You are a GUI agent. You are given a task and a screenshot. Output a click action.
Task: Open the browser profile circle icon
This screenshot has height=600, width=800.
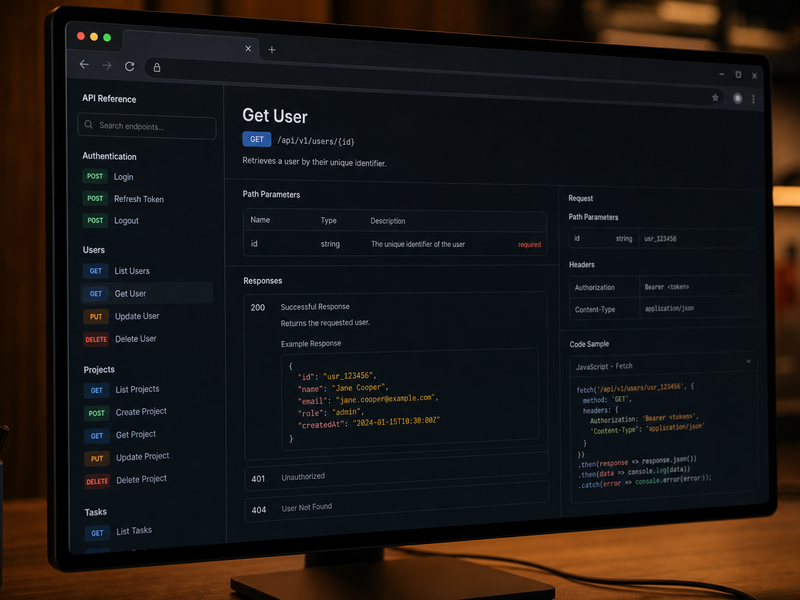pos(737,98)
